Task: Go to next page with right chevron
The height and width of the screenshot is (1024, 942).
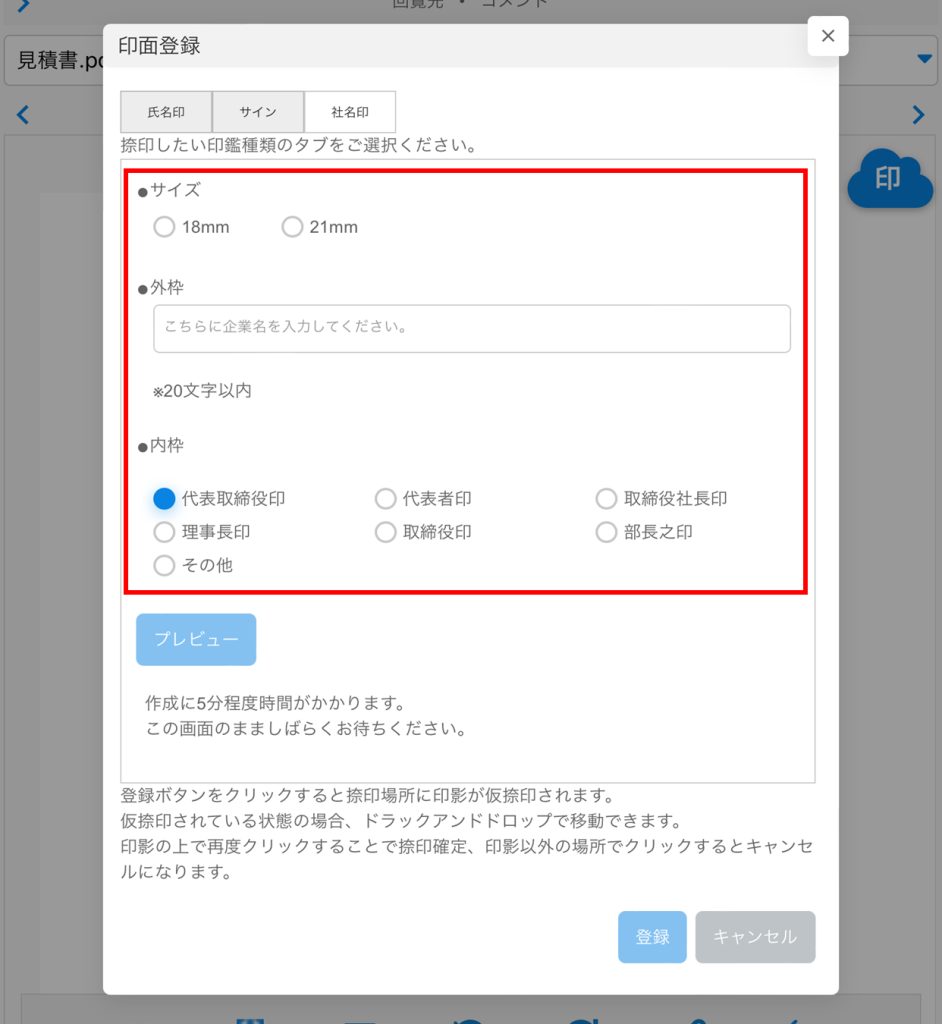Action: pos(918,115)
